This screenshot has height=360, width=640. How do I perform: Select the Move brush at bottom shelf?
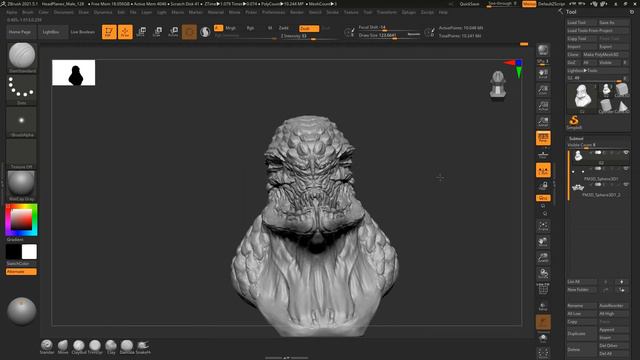pyautogui.click(x=63, y=347)
